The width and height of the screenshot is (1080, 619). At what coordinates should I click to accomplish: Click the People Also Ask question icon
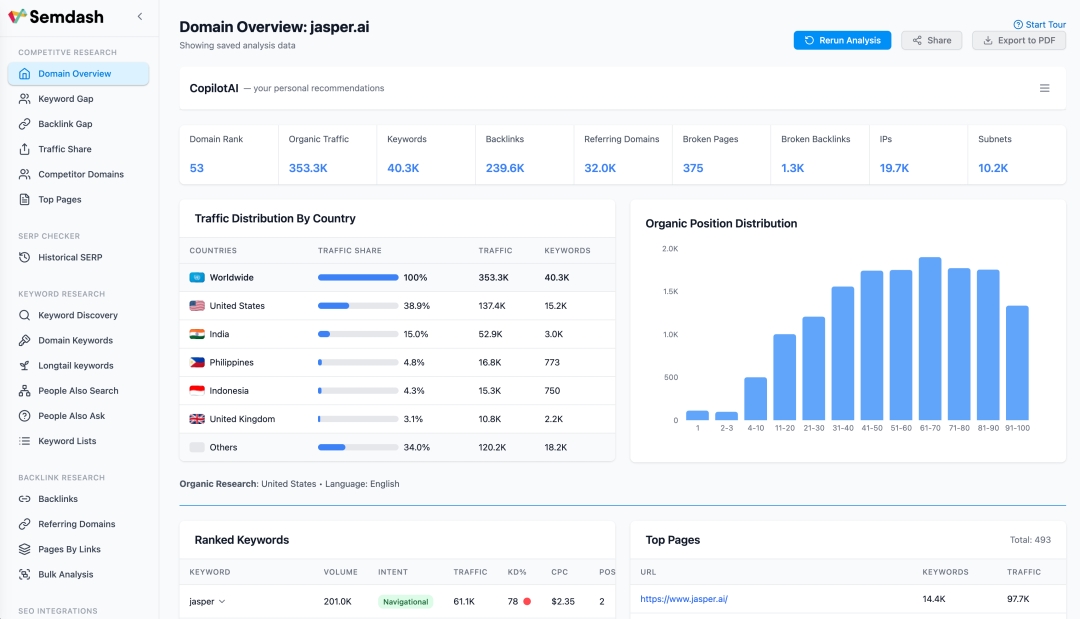[x=25, y=416]
